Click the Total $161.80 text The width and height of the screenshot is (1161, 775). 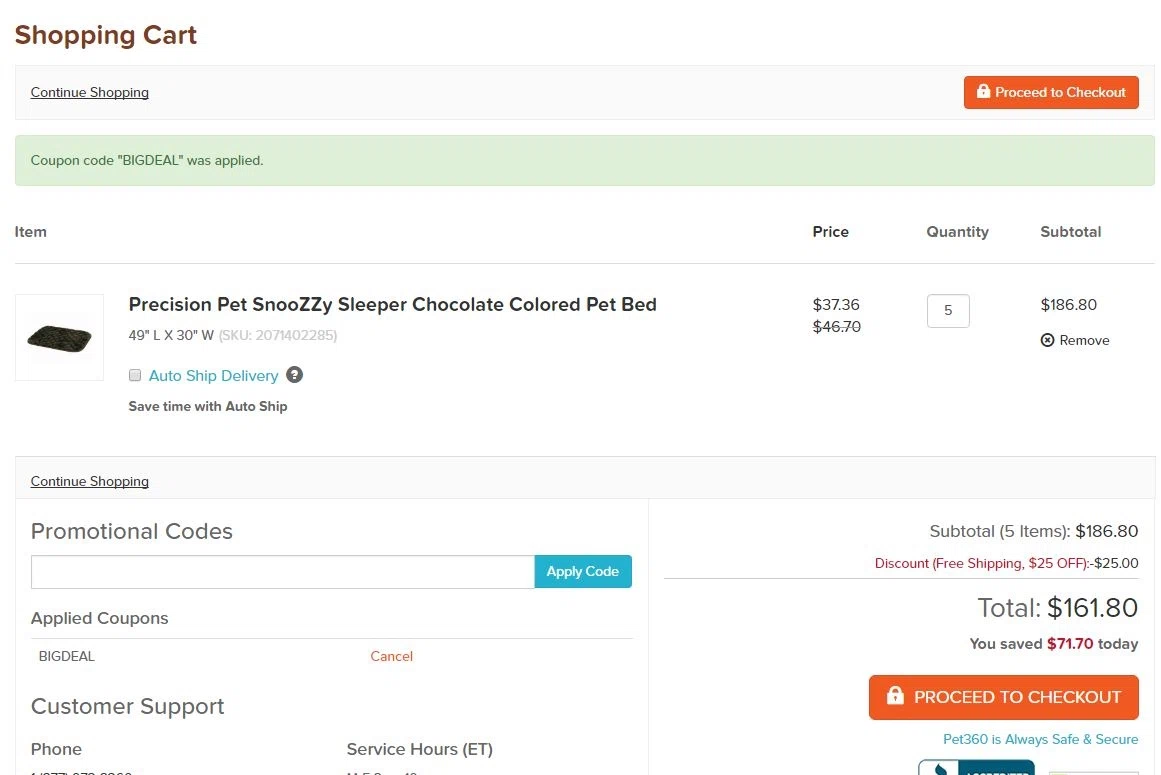click(x=1057, y=608)
